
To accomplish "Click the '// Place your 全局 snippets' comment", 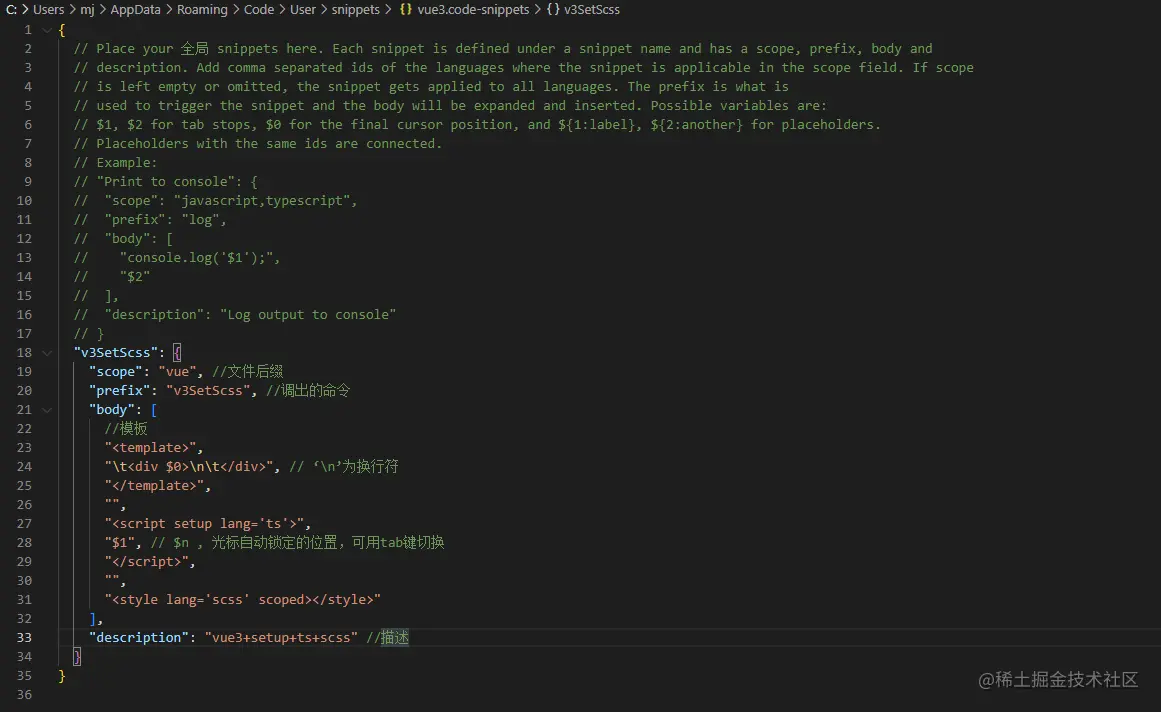I will 503,48.
